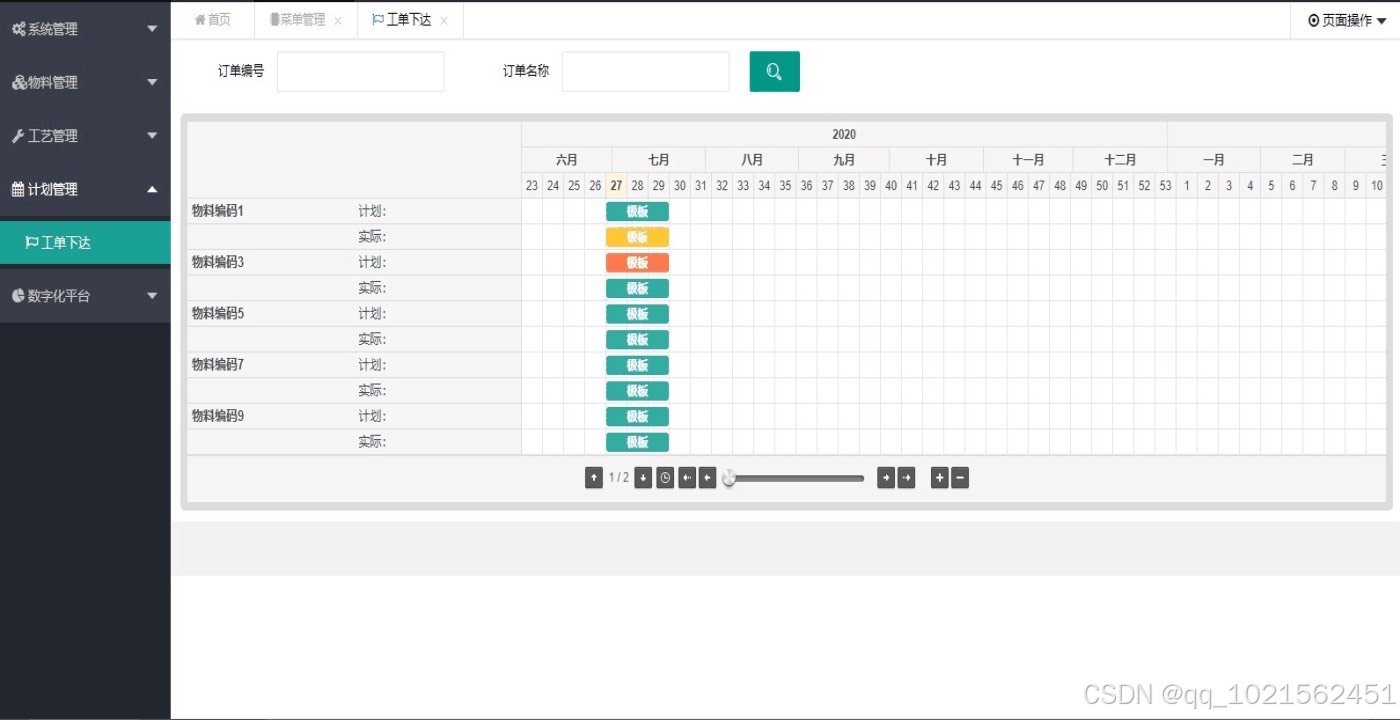This screenshot has width=1400, height=720.
Task: Close the 工单下达 tab
Action: click(x=444, y=20)
